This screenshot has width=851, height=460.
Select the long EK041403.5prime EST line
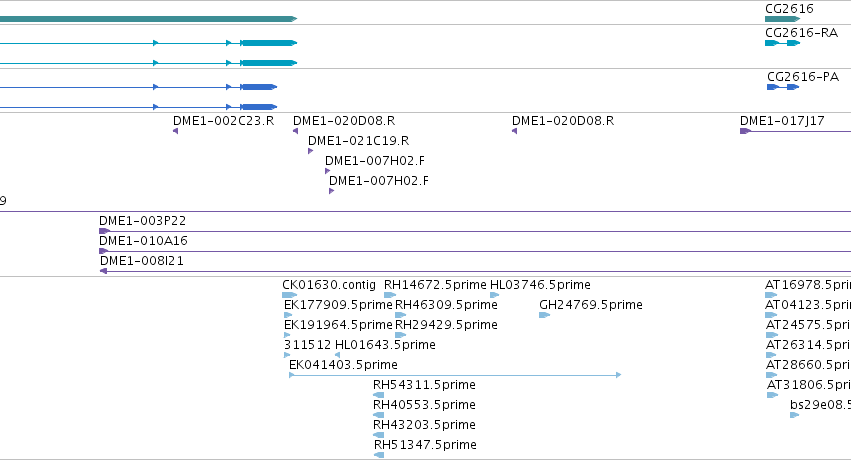[x=455, y=375]
